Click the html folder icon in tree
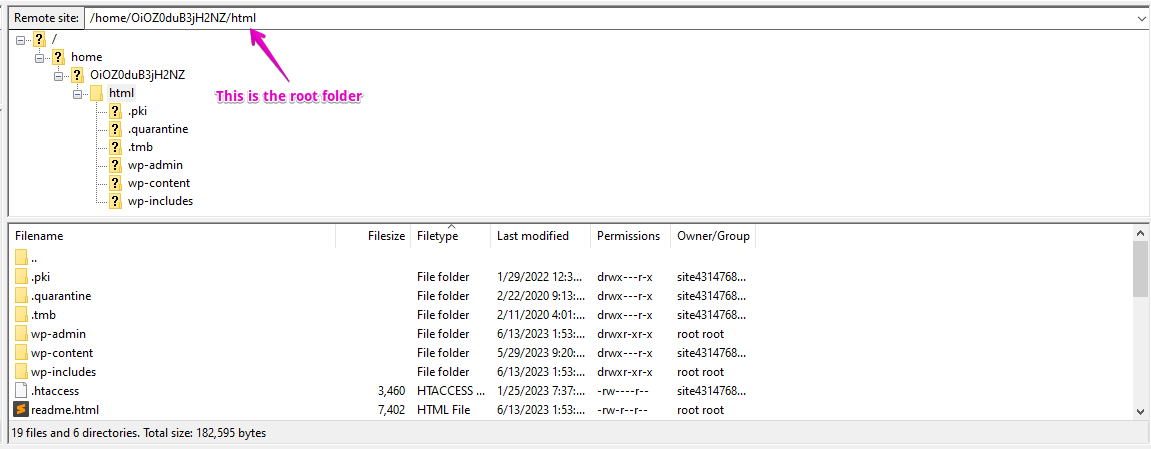This screenshot has width=1151, height=449. (x=96, y=93)
